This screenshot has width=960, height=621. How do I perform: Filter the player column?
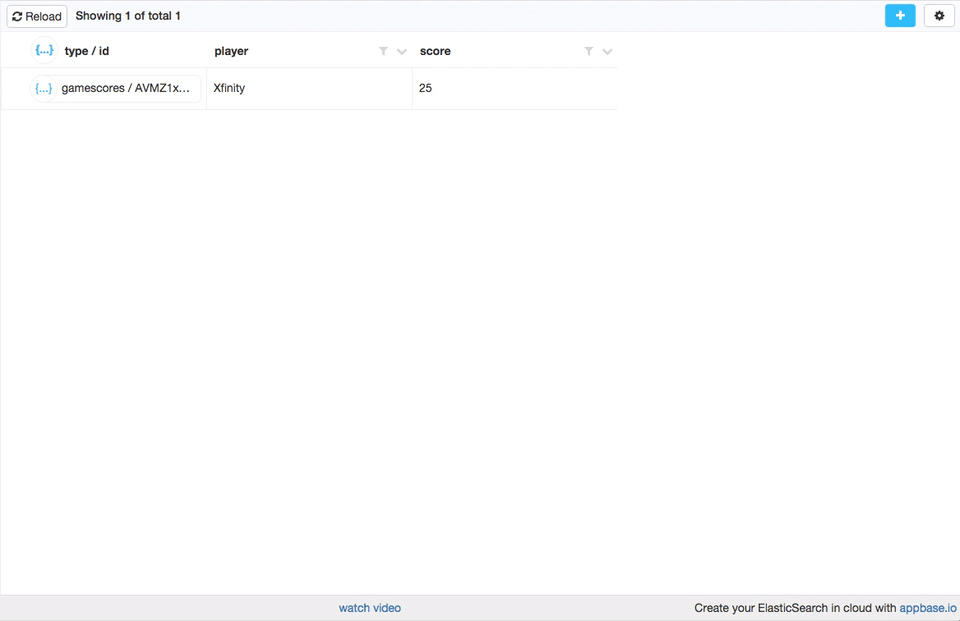tap(383, 51)
